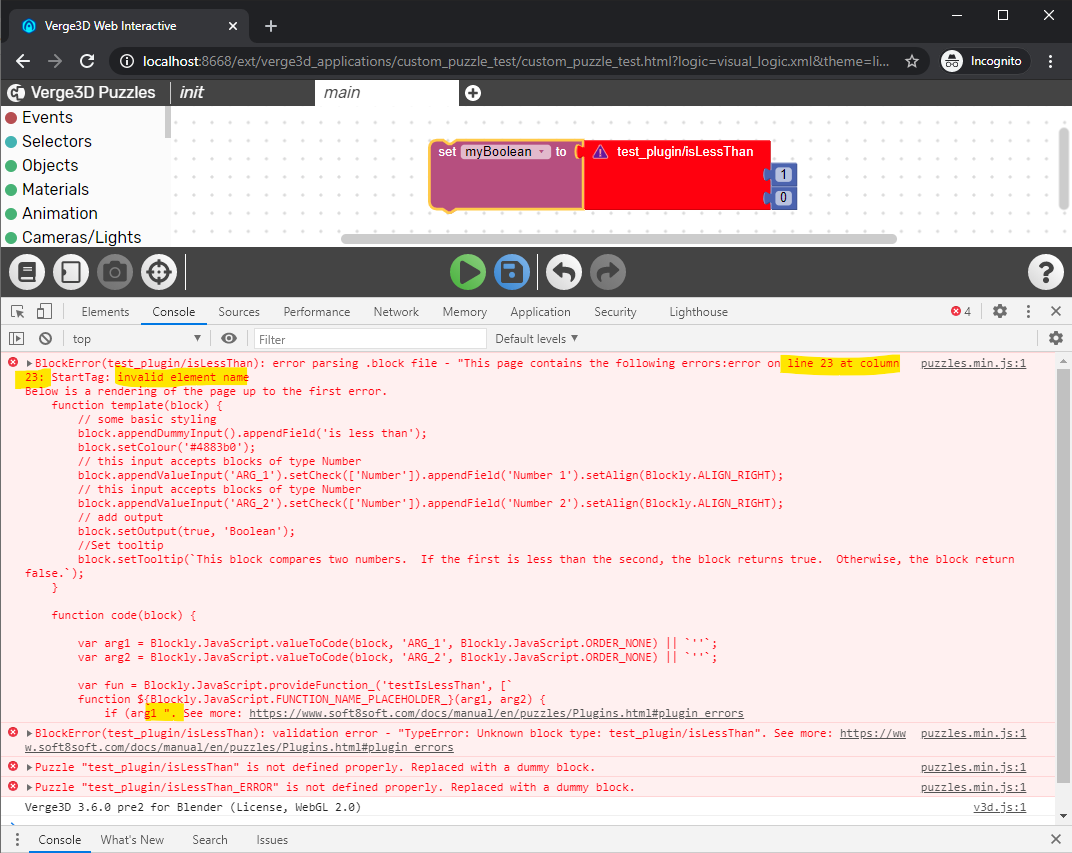Open the Events puzzle category

[x=47, y=118]
